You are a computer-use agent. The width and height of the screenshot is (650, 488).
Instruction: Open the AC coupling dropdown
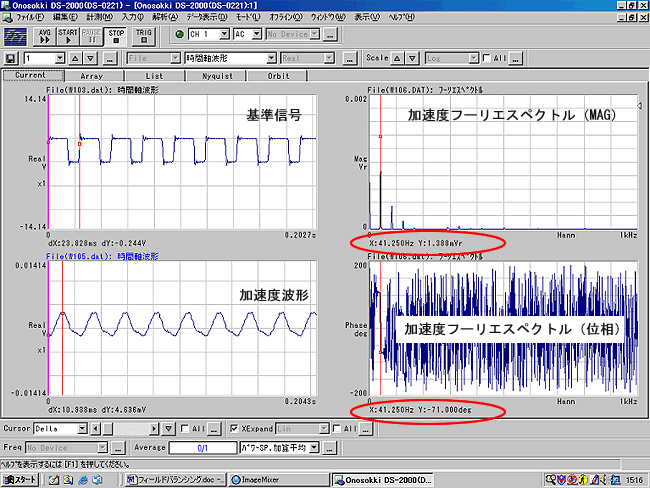click(x=257, y=34)
